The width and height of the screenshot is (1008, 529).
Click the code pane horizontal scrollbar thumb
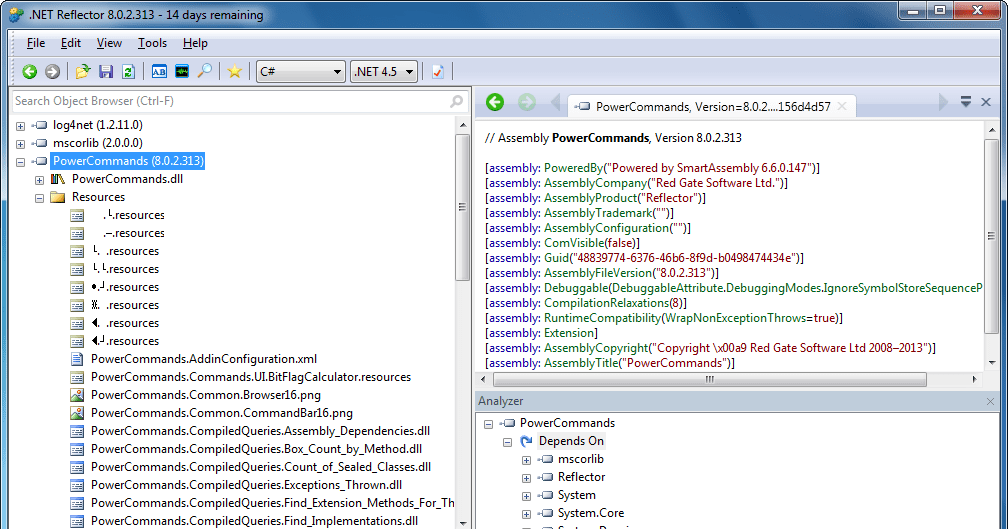710,380
